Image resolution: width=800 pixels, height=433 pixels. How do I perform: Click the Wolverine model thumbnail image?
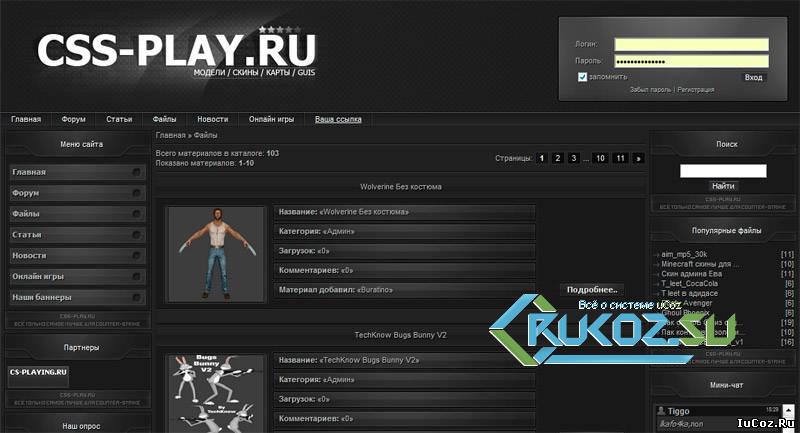click(x=216, y=253)
